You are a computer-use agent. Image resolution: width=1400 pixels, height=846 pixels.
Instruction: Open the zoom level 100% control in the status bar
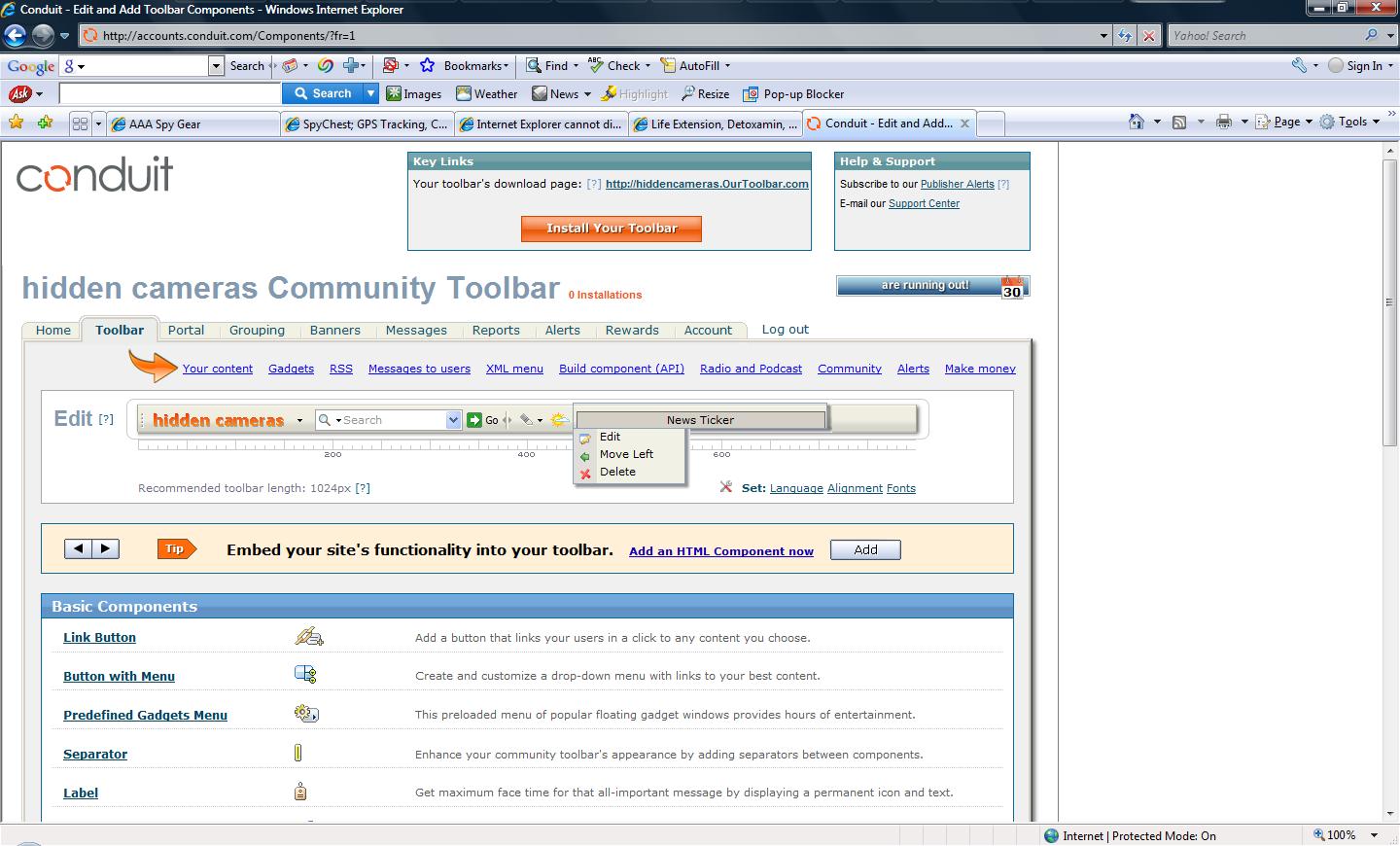pyautogui.click(x=1346, y=835)
